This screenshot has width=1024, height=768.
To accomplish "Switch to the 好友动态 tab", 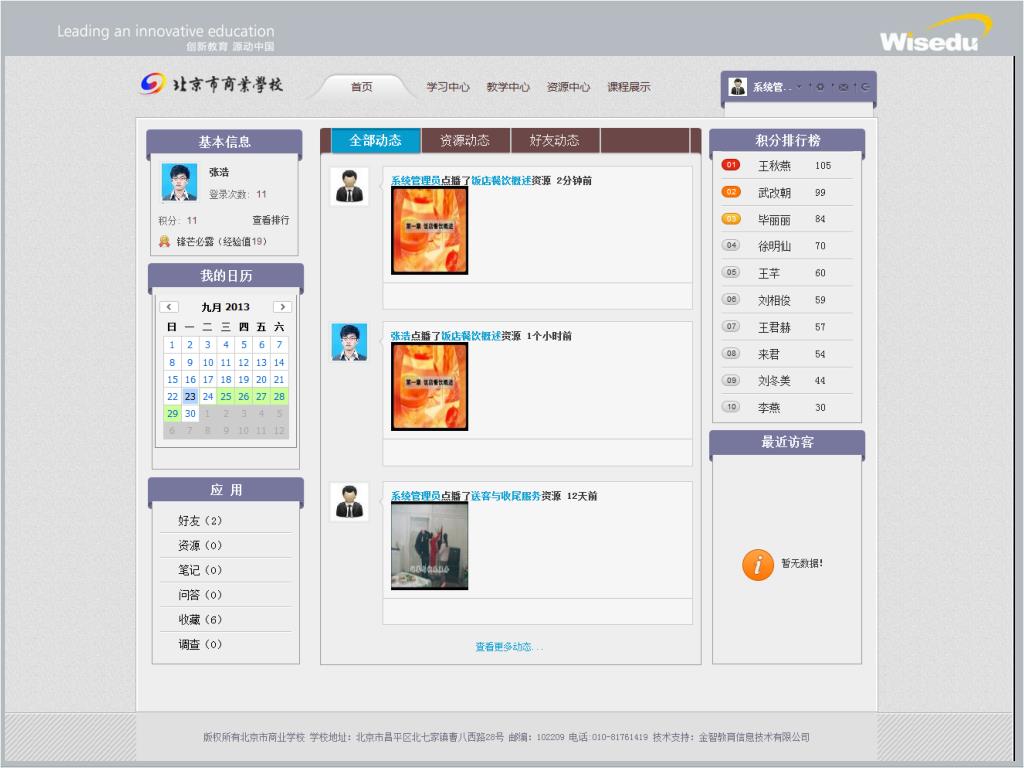I will 554,140.
